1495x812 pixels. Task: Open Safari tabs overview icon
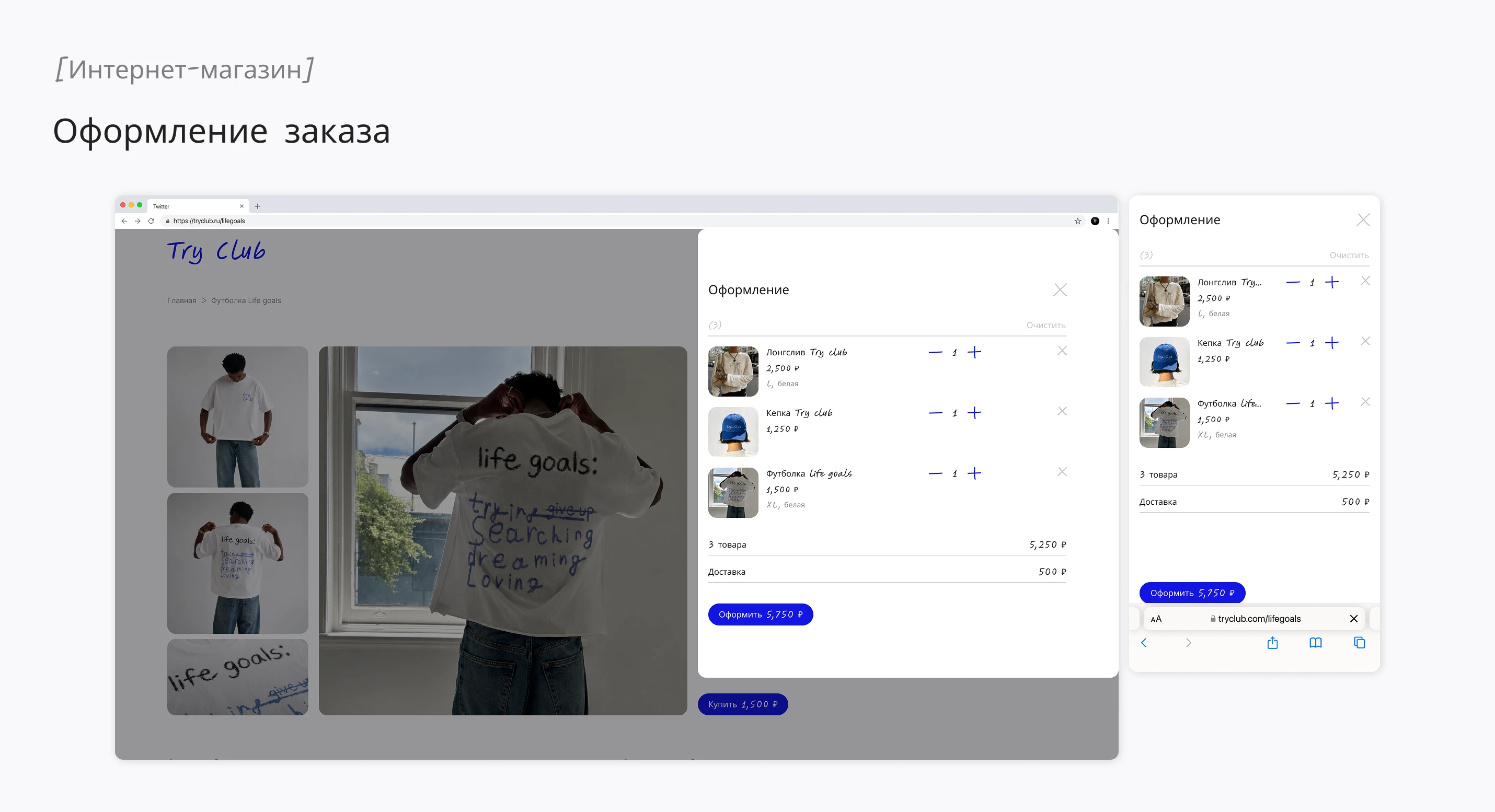click(1359, 643)
